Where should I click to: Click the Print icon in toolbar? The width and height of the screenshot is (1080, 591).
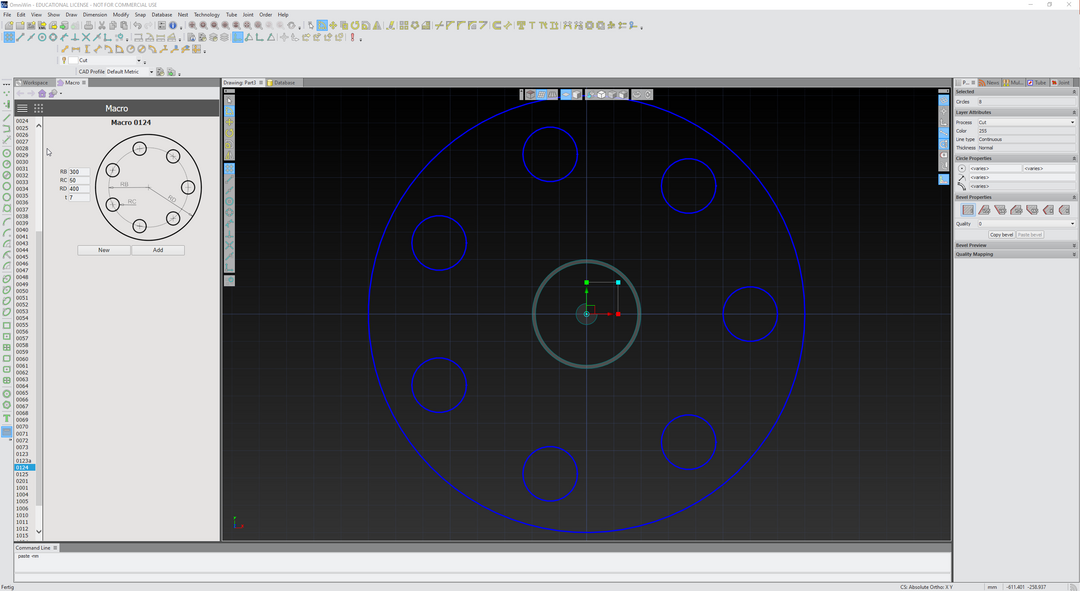(88, 25)
